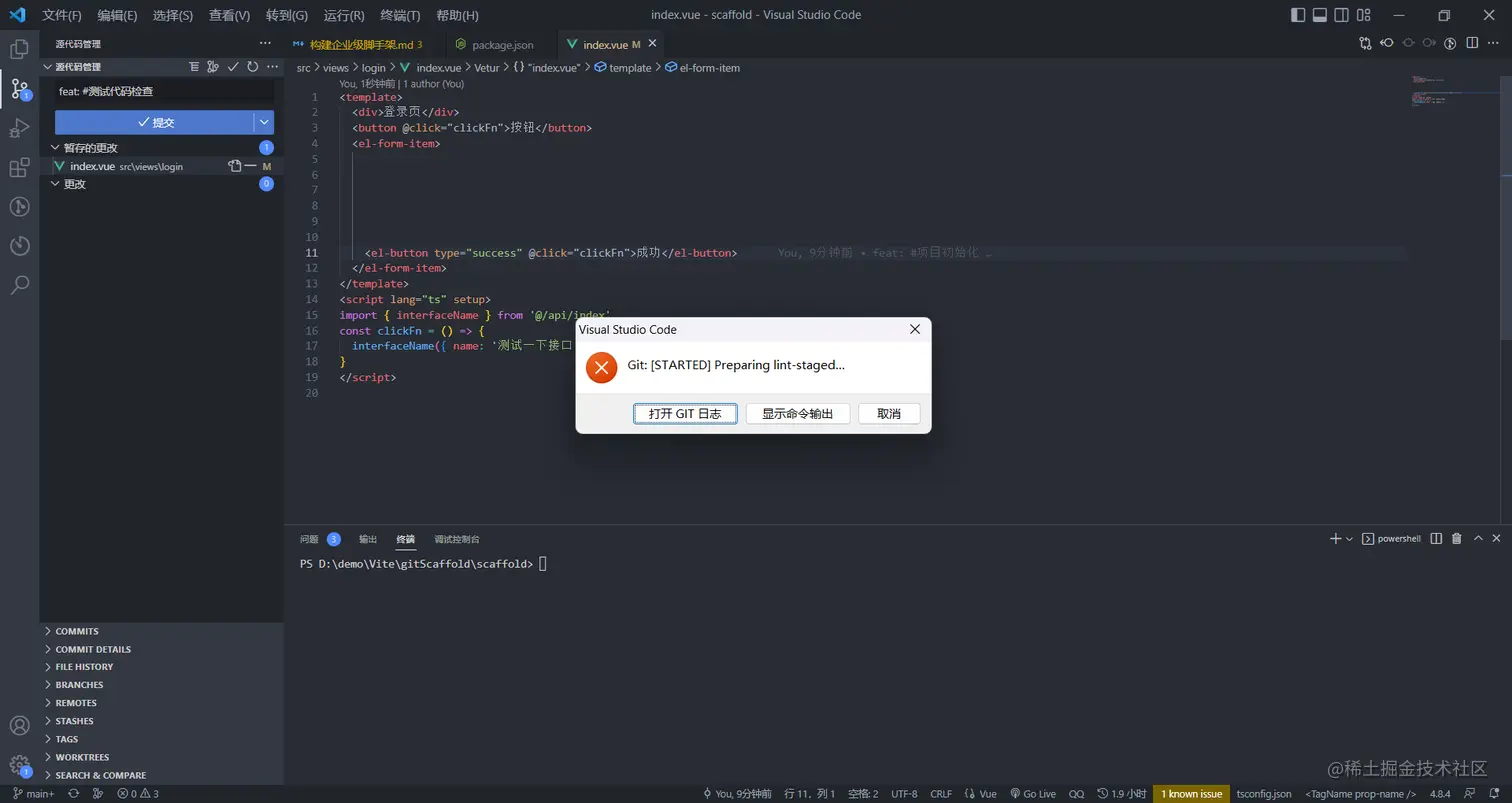Click the 取消 button in dialog
Image resolution: width=1512 pixels, height=803 pixels.
click(889, 414)
